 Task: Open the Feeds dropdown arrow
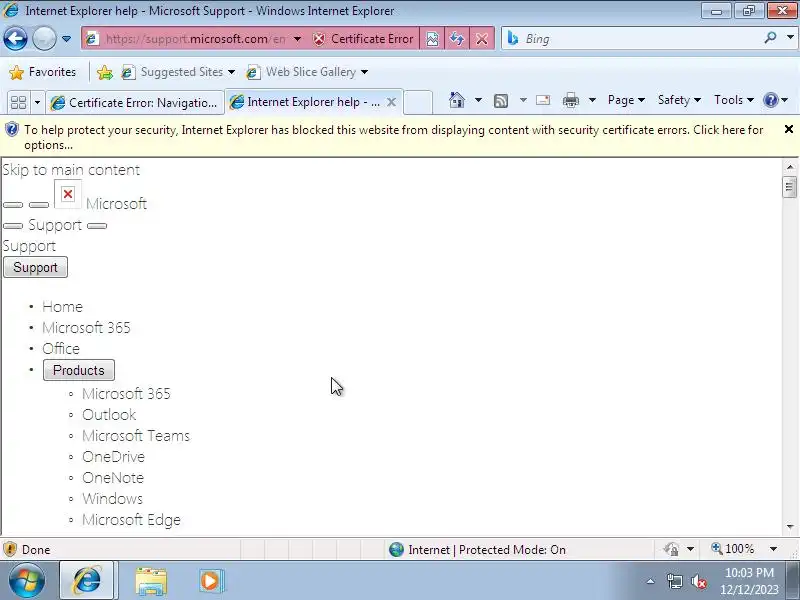click(x=523, y=100)
